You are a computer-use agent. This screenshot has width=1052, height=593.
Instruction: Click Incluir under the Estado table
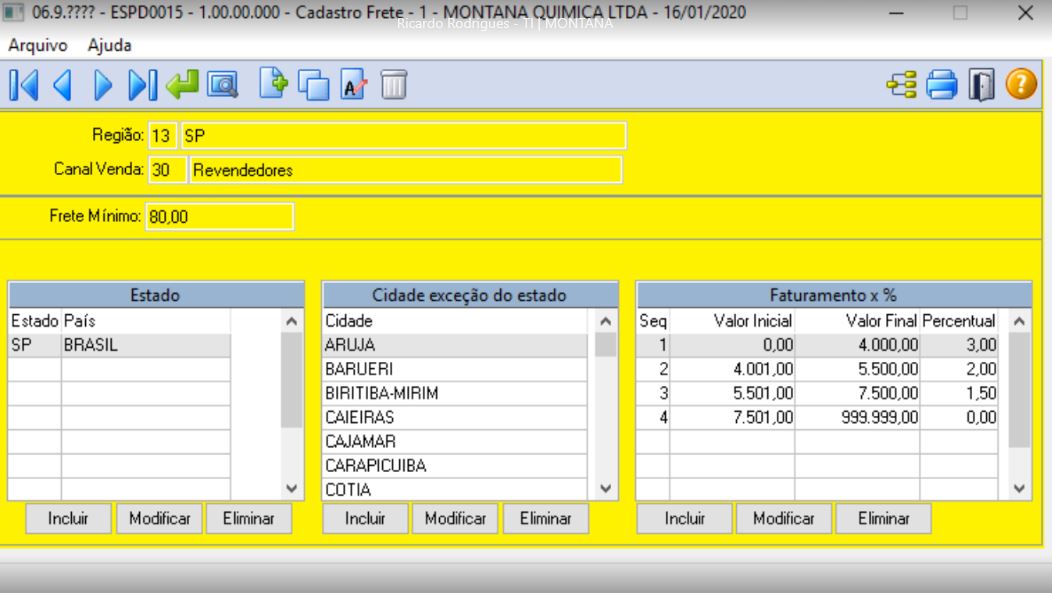pyautogui.click(x=68, y=519)
